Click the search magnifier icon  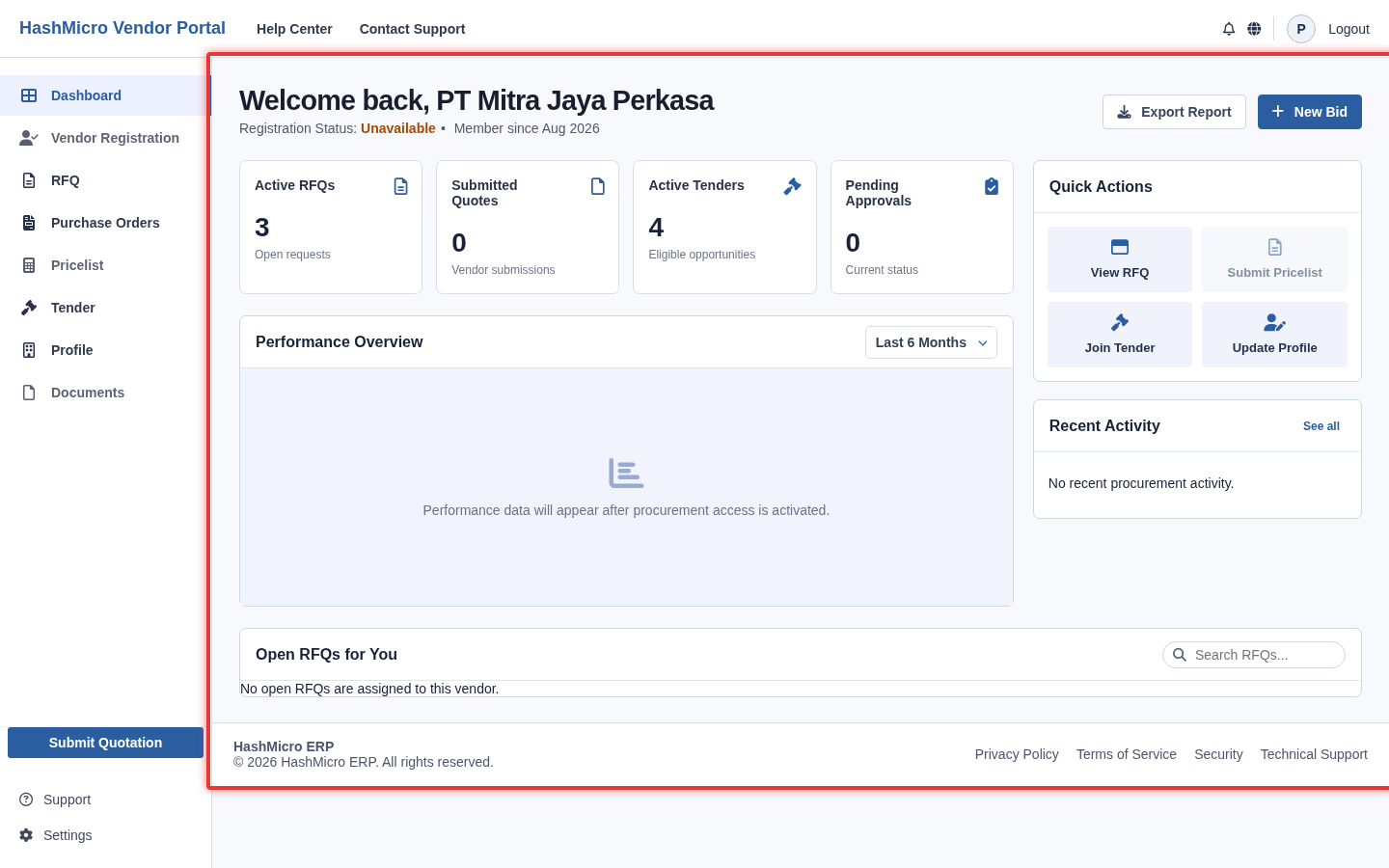click(x=1179, y=655)
